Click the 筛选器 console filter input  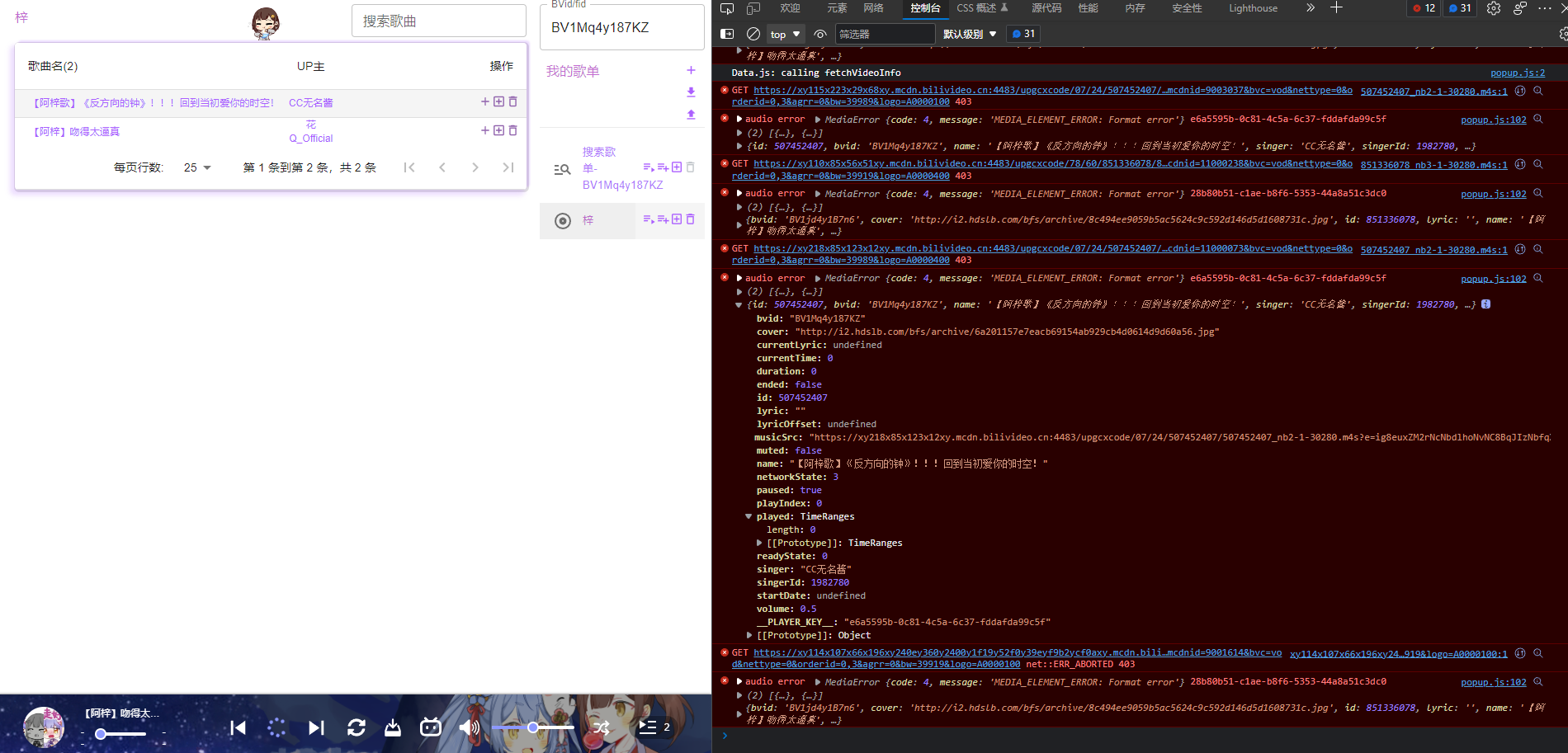coord(886,34)
